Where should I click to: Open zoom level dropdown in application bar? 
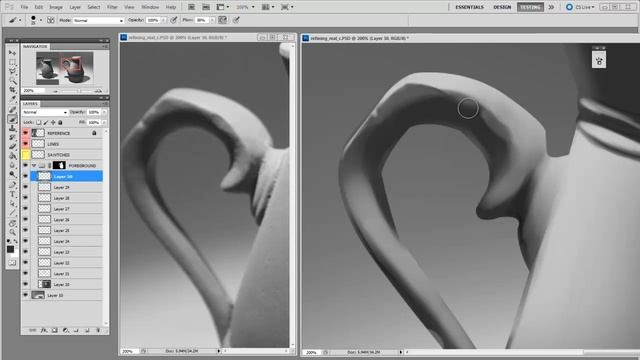point(245,7)
